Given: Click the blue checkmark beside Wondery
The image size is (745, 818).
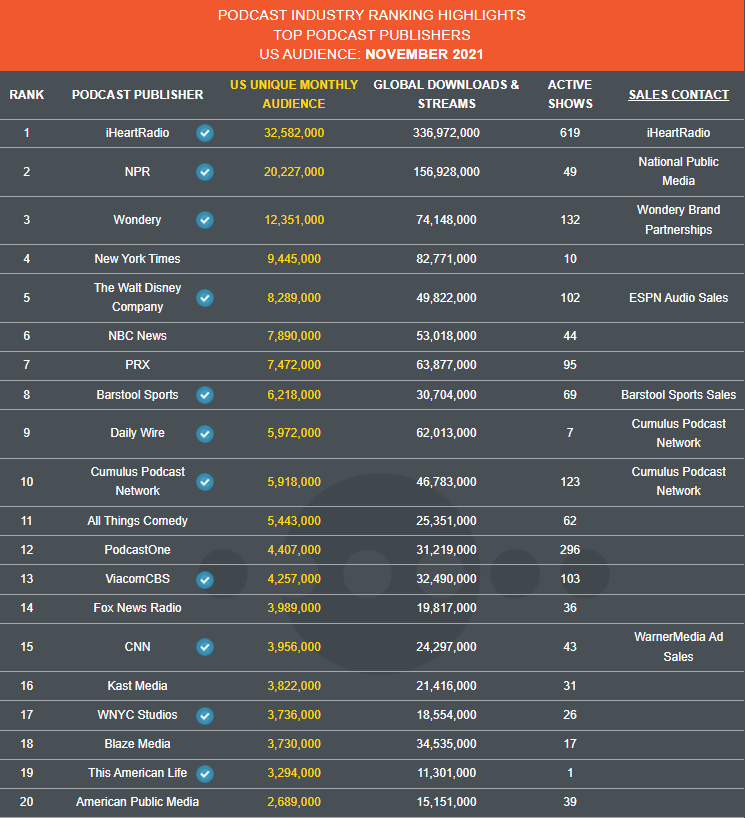Looking at the screenshot, I should point(205,220).
